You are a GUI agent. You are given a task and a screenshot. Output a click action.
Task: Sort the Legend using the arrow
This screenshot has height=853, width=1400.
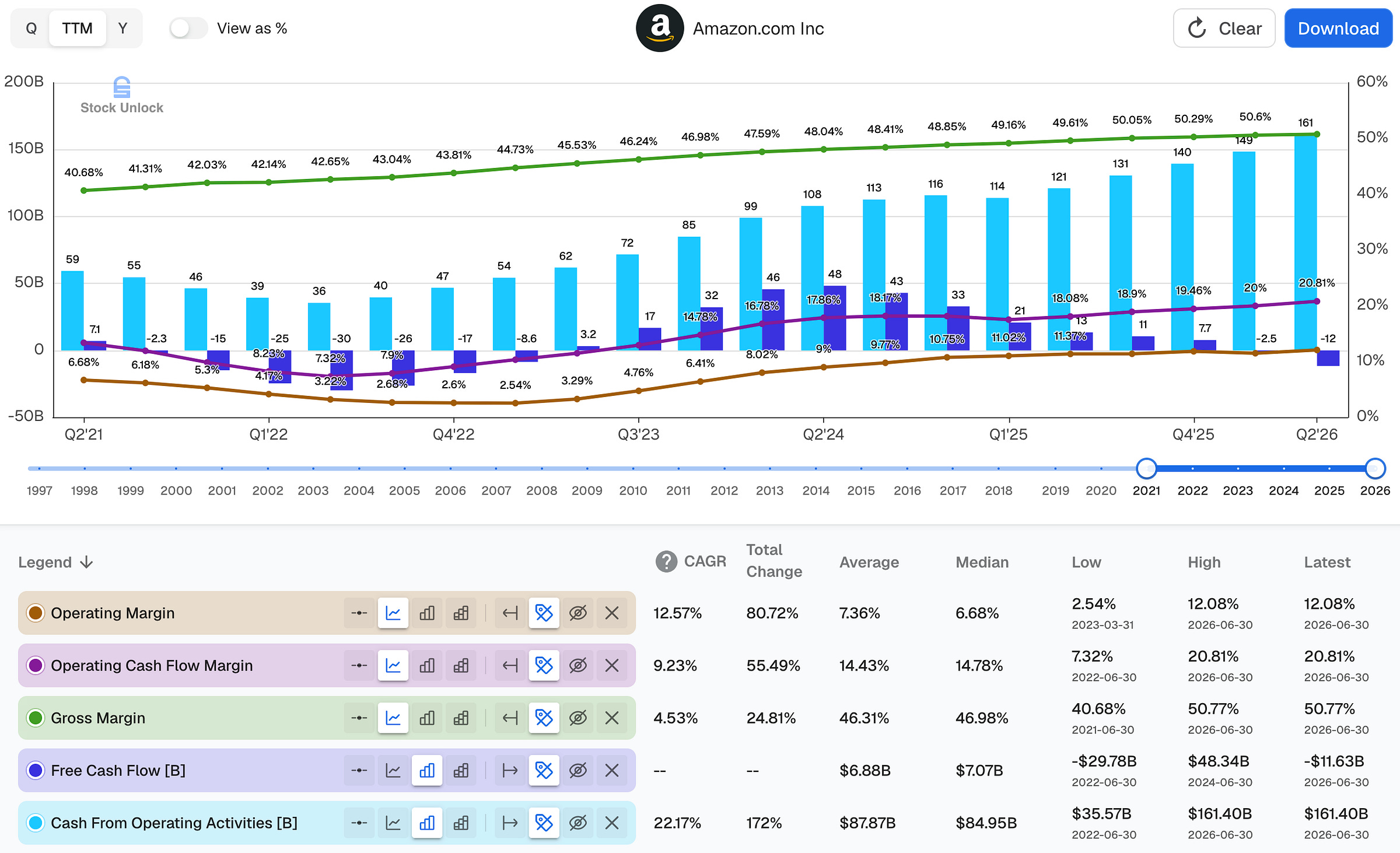(87, 562)
